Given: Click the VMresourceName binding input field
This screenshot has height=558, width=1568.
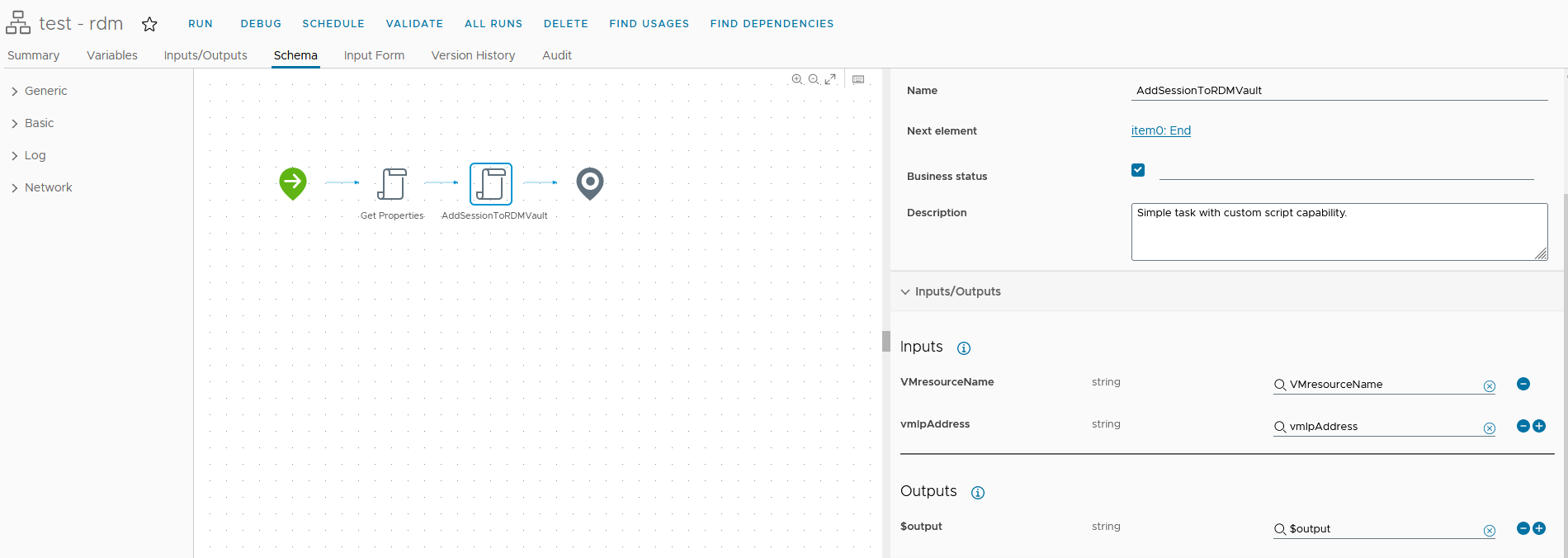Looking at the screenshot, I should click(1385, 385).
